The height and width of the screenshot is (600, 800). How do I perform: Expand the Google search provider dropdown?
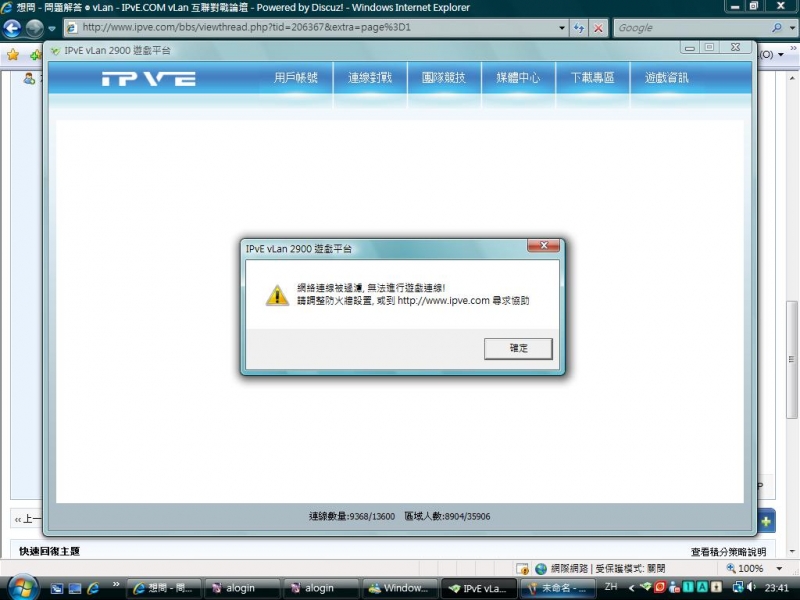click(x=793, y=28)
